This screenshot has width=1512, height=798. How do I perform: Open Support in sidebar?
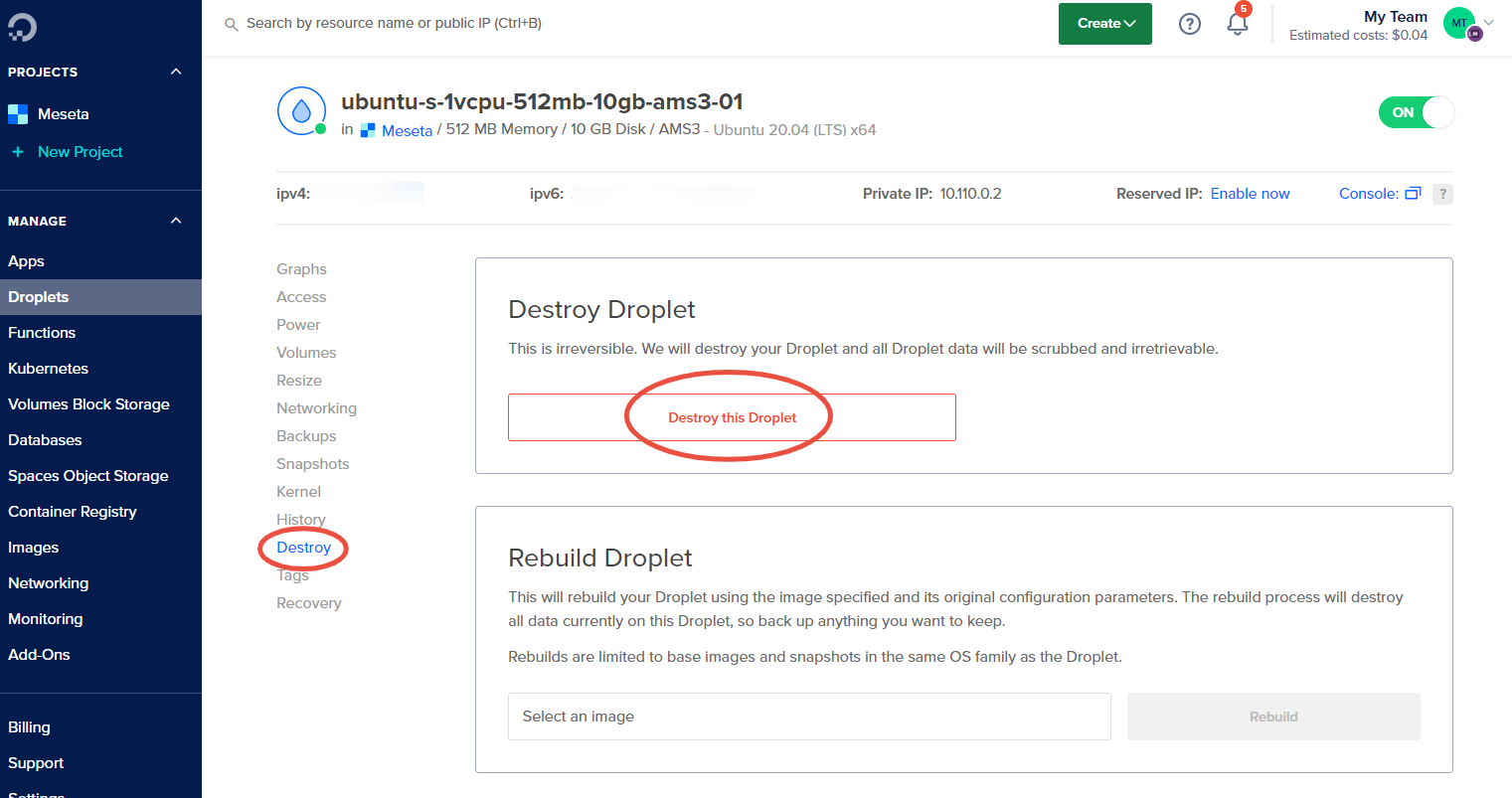click(36, 763)
